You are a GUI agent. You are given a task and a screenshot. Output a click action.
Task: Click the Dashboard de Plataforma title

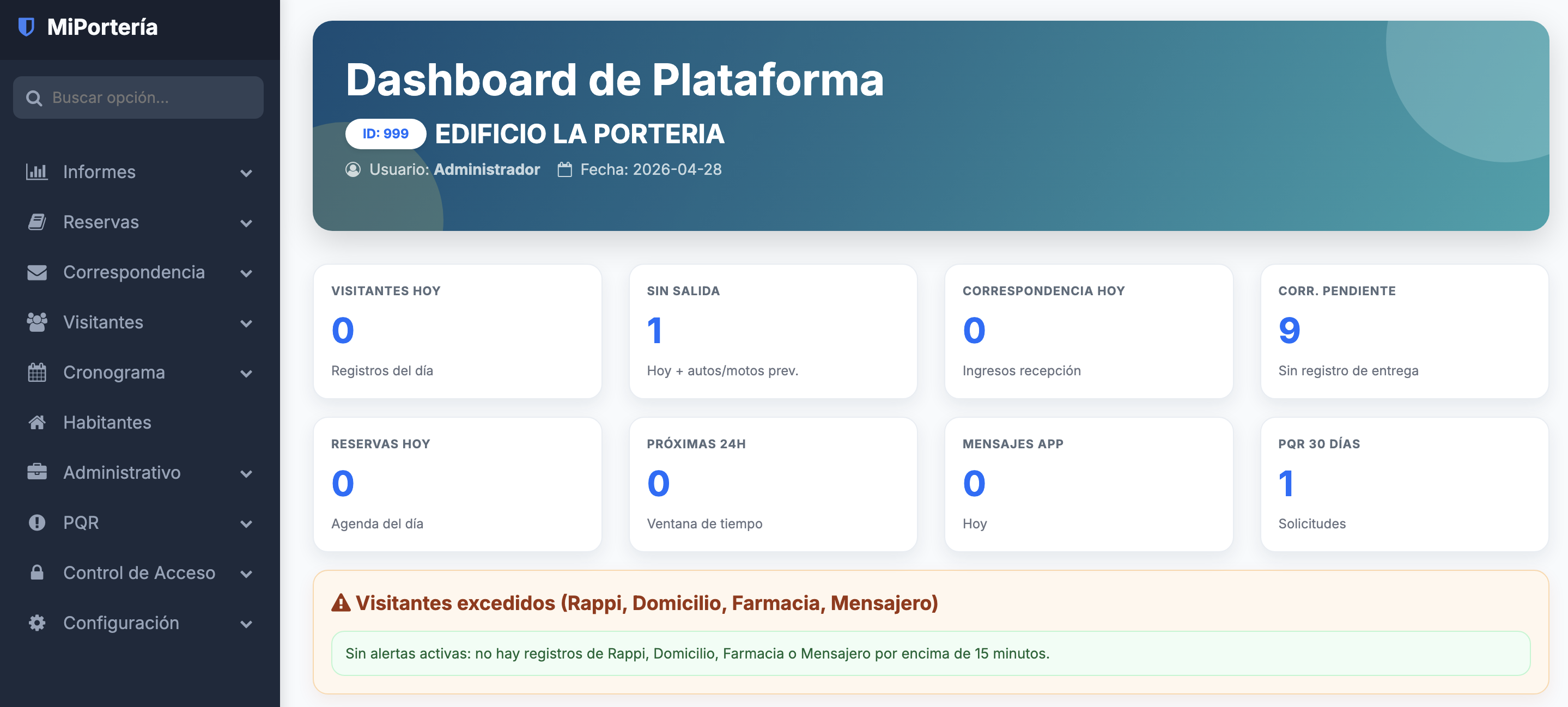pos(615,80)
